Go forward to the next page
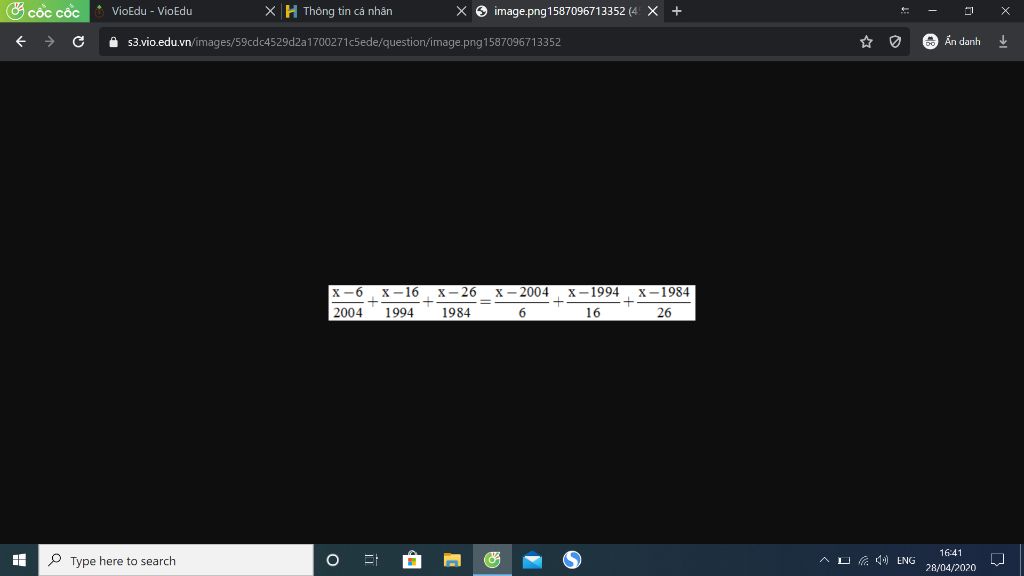Screen dimensions: 1024x576 pyautogui.click(x=50, y=42)
